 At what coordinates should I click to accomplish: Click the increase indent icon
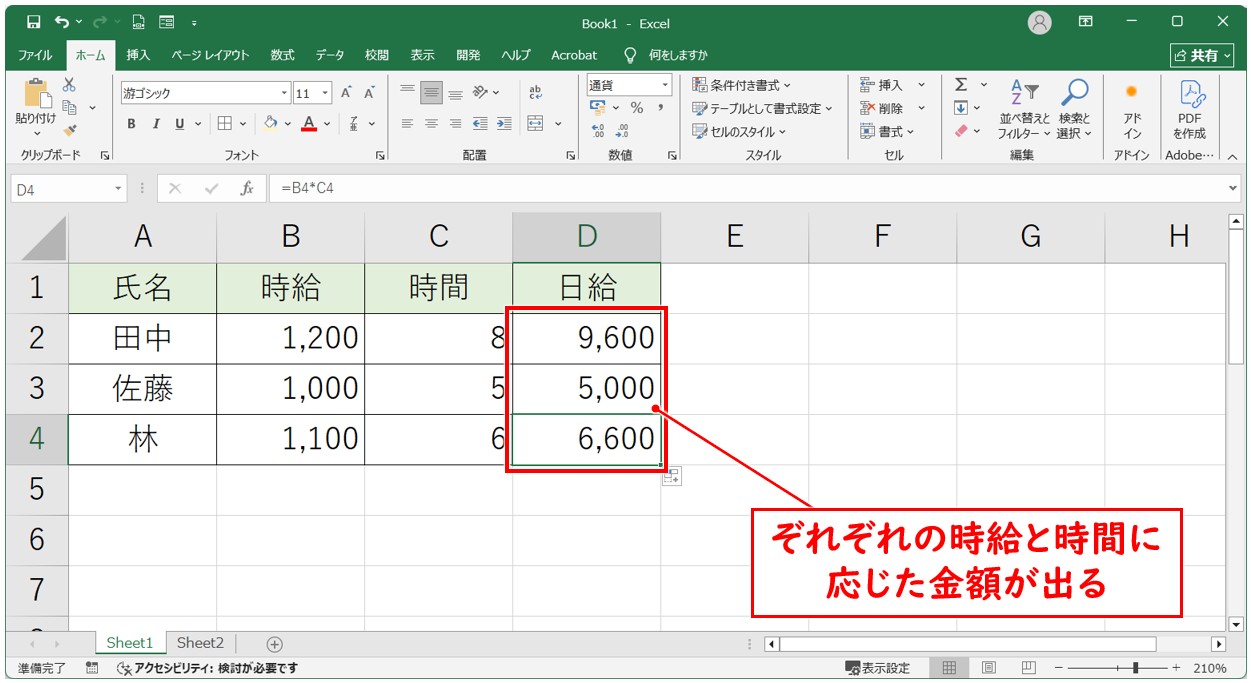click(504, 124)
